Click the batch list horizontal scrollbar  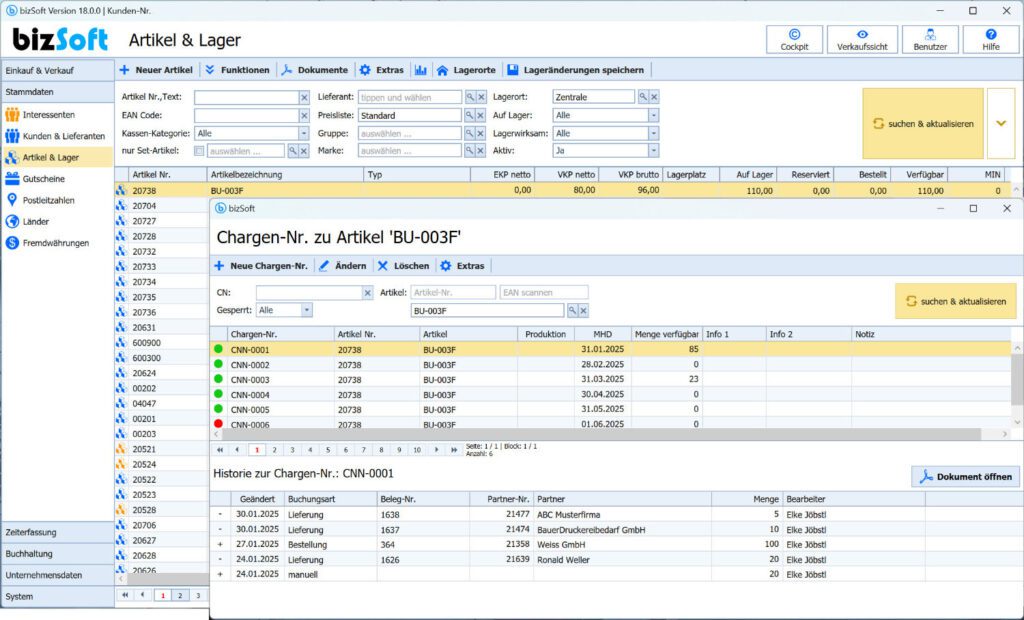pos(601,434)
